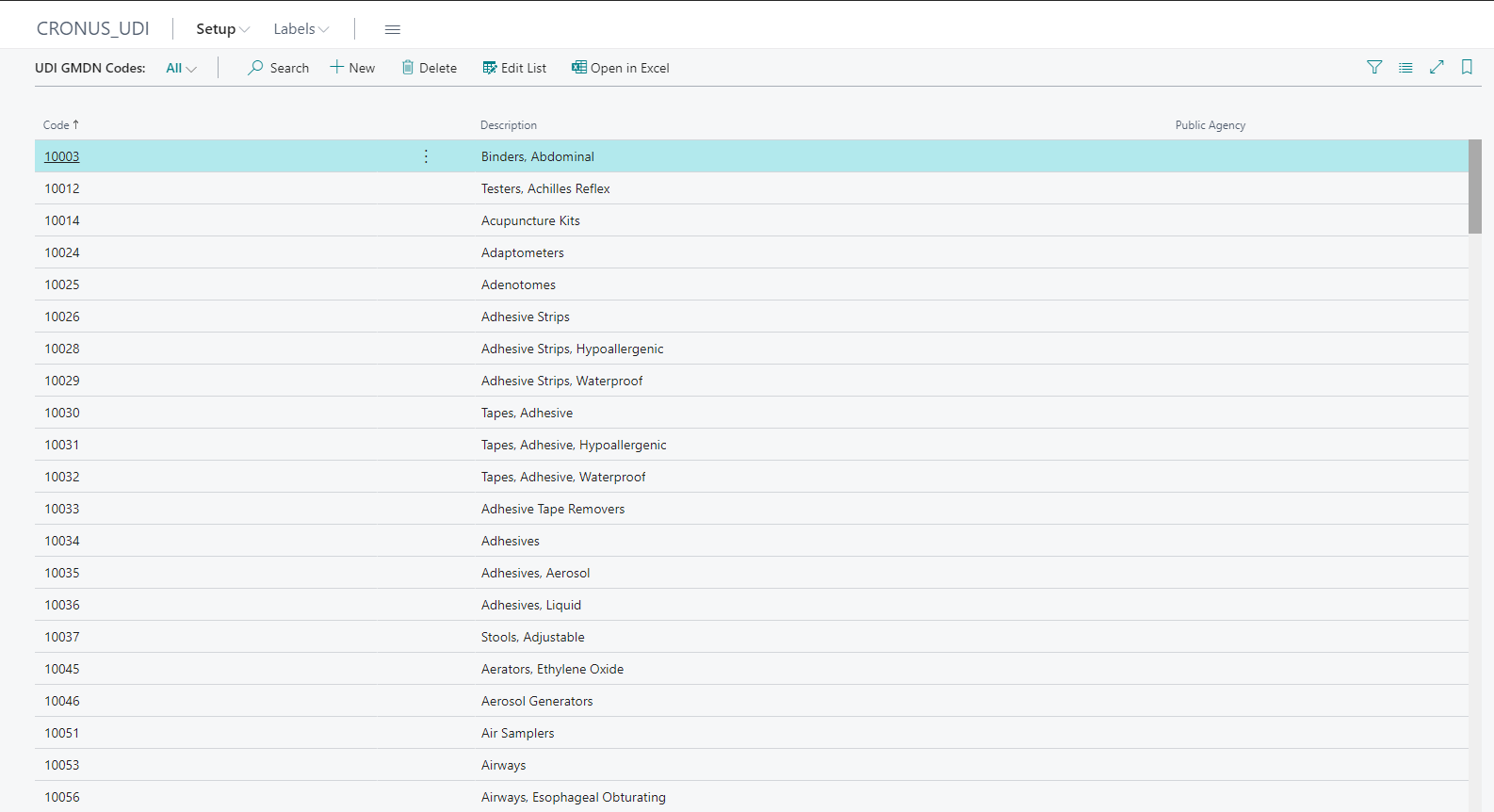Expand the Setup menu
This screenshot has width=1494, height=812.
click(222, 29)
